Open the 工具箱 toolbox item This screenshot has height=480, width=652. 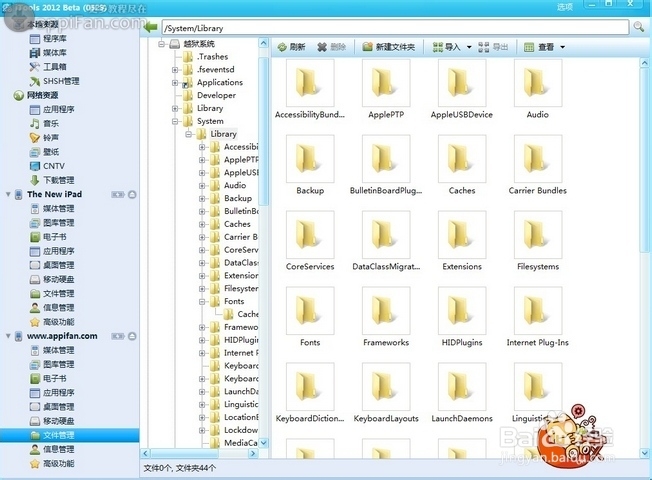[x=48, y=67]
